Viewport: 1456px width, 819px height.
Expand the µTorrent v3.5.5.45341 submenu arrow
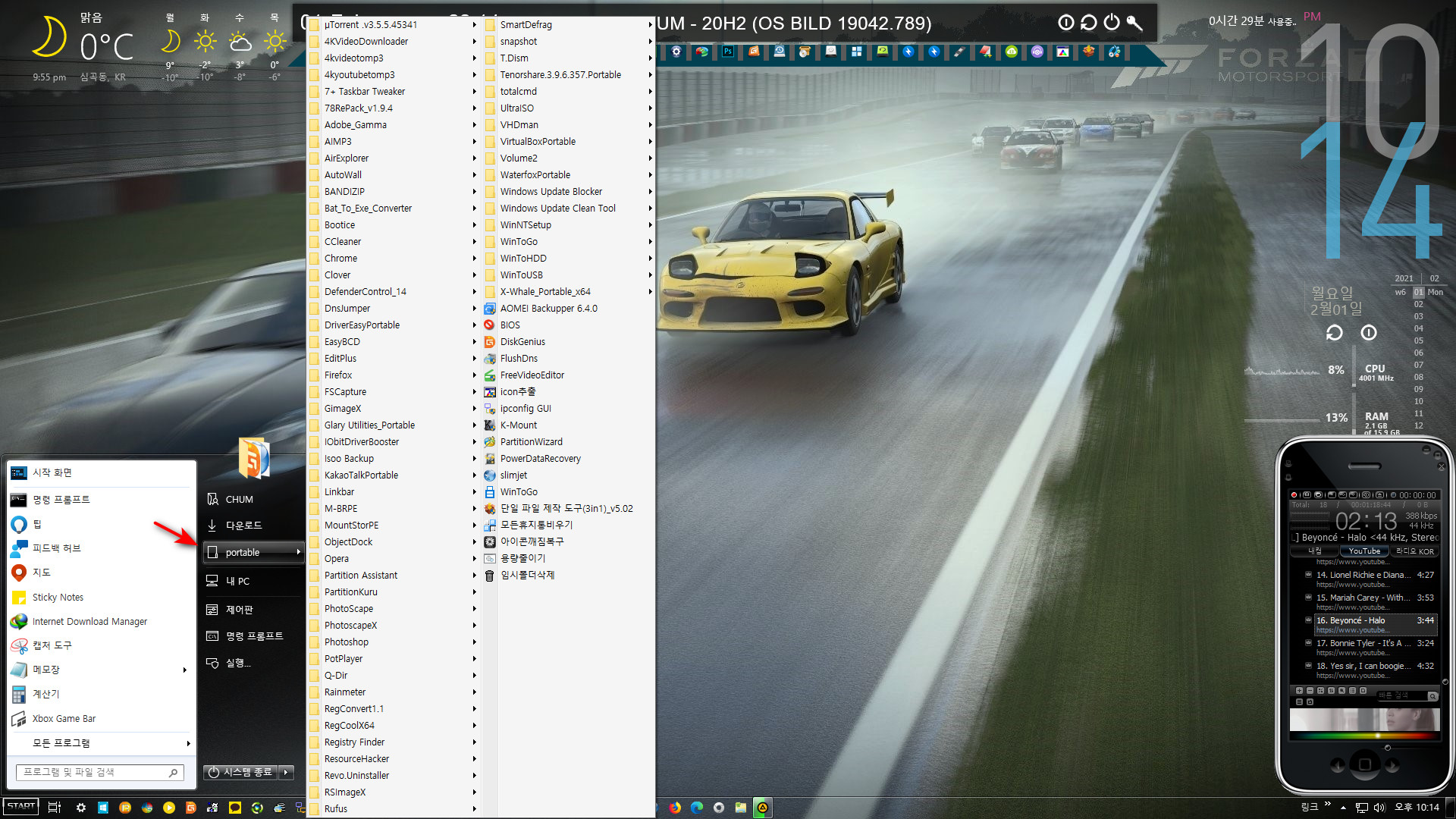tap(475, 25)
